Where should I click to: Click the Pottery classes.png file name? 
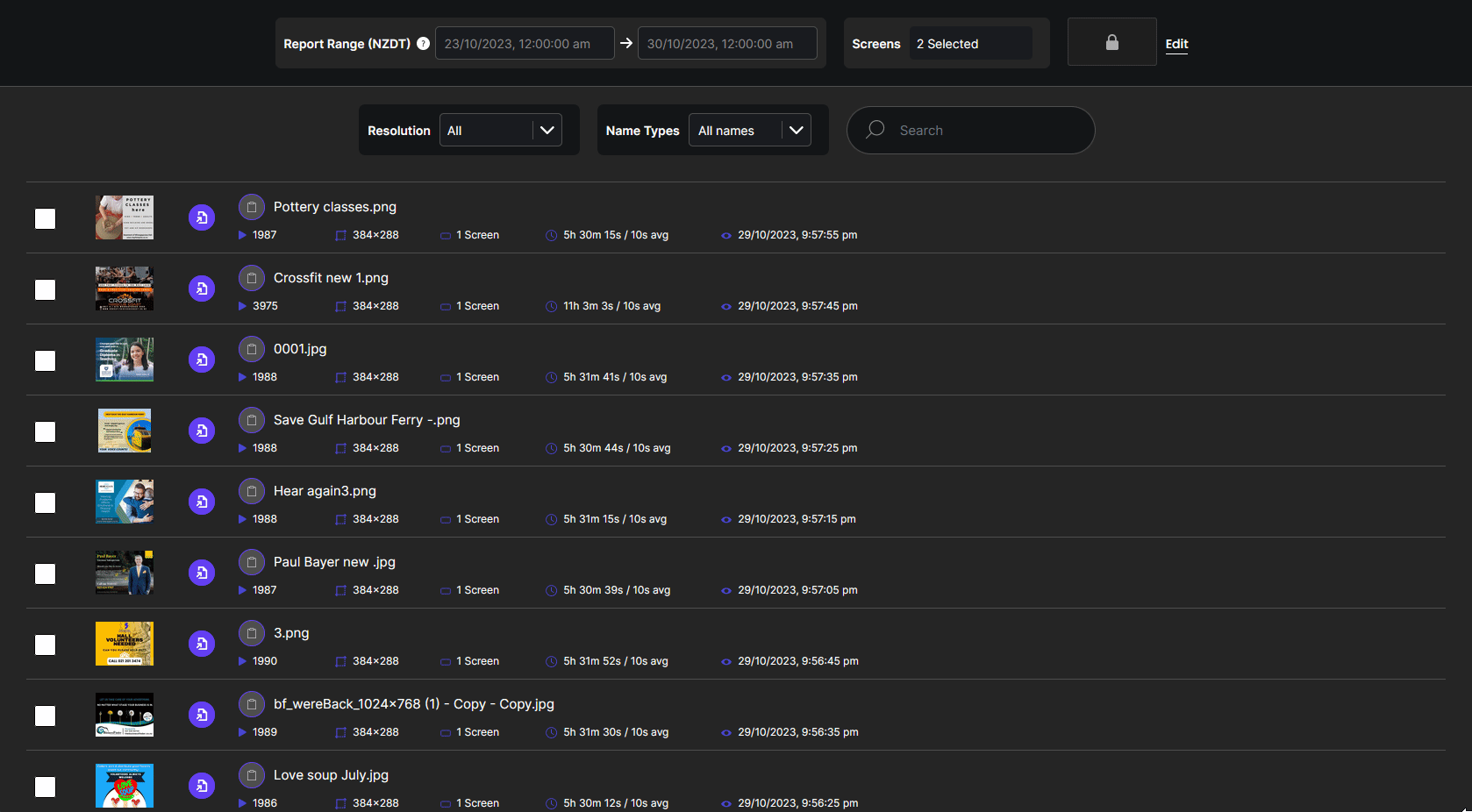pyautogui.click(x=334, y=207)
